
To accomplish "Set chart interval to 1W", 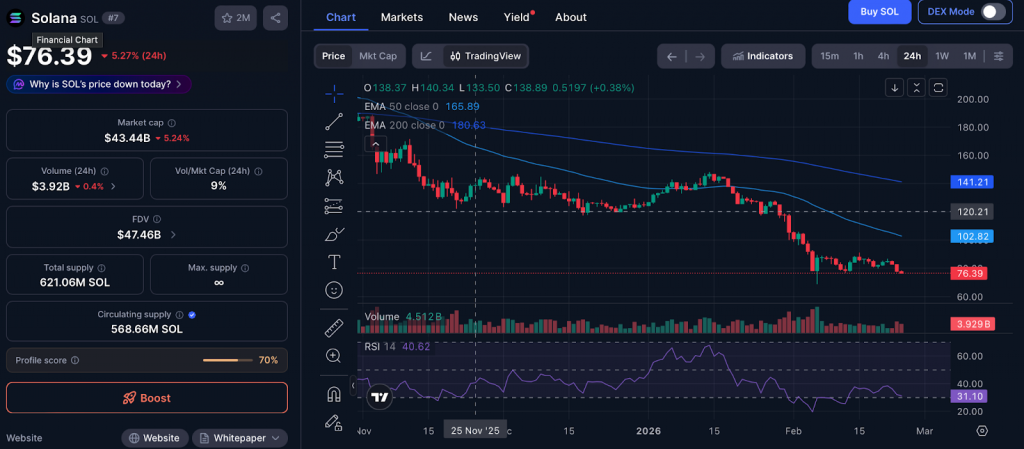I will click(942, 56).
